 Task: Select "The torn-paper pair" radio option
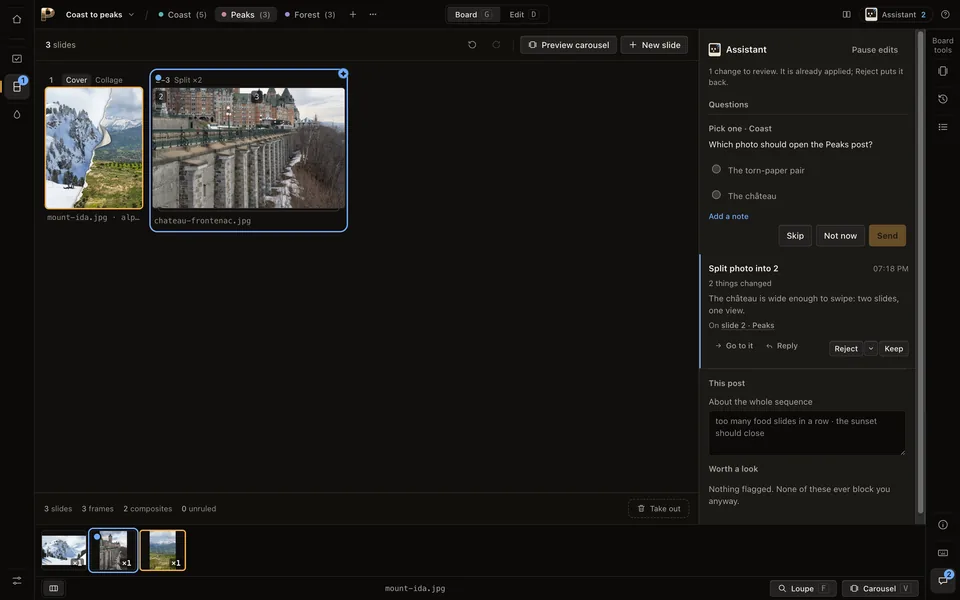[x=716, y=170]
